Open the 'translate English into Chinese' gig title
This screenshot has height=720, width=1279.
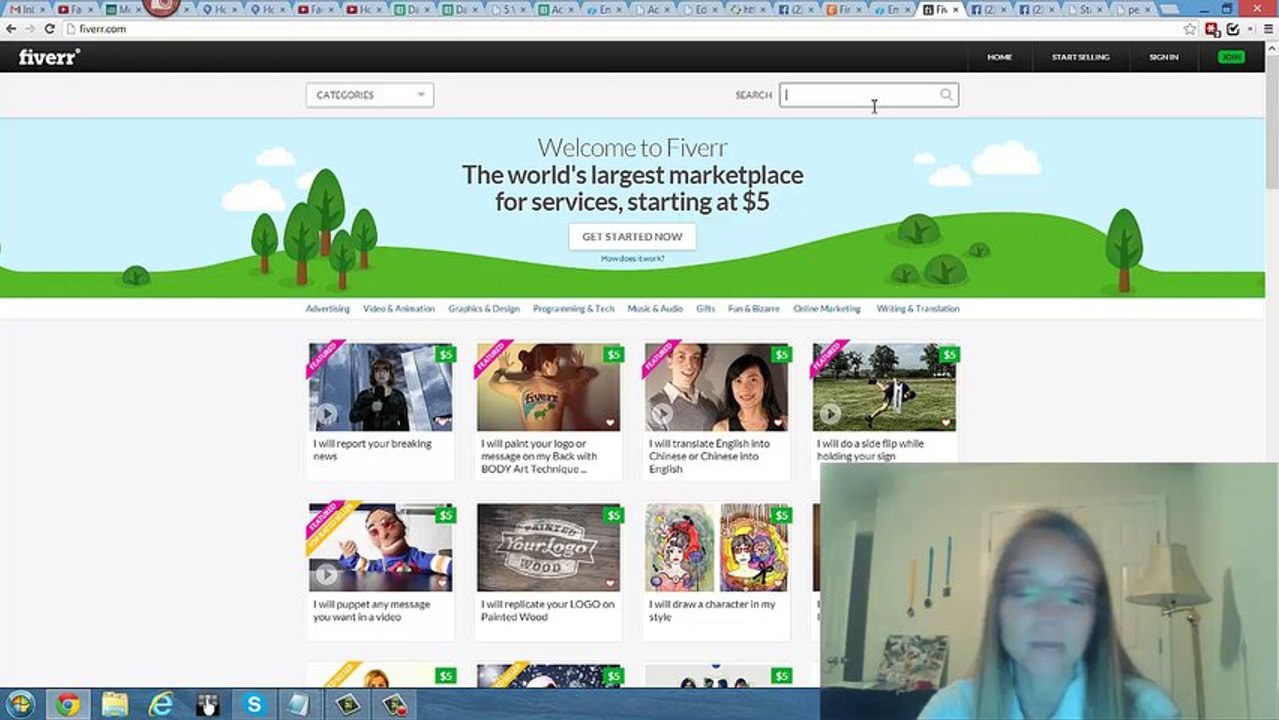coord(709,456)
